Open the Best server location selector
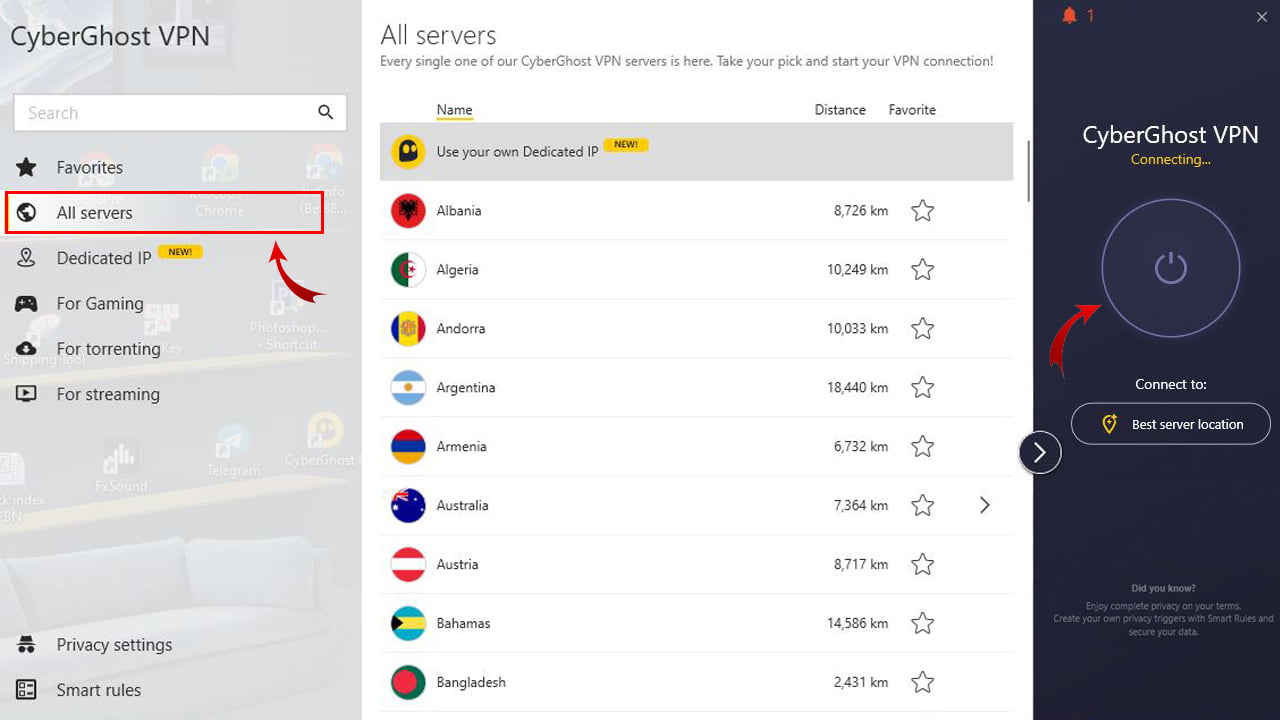Viewport: 1280px width, 720px height. [1170, 423]
